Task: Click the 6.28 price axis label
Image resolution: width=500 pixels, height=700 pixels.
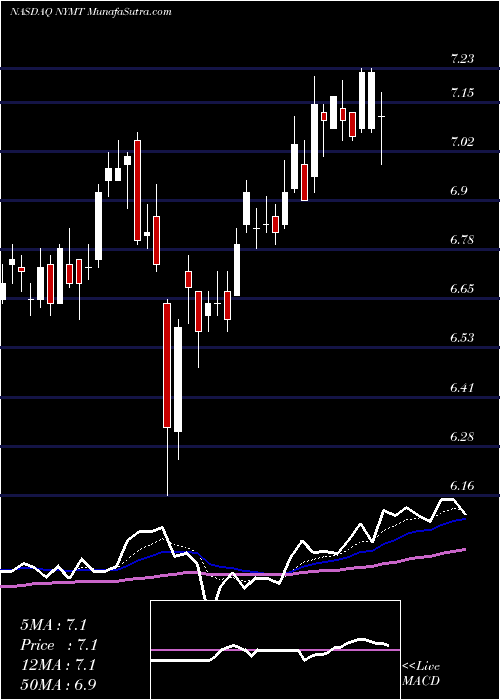Action: point(462,436)
